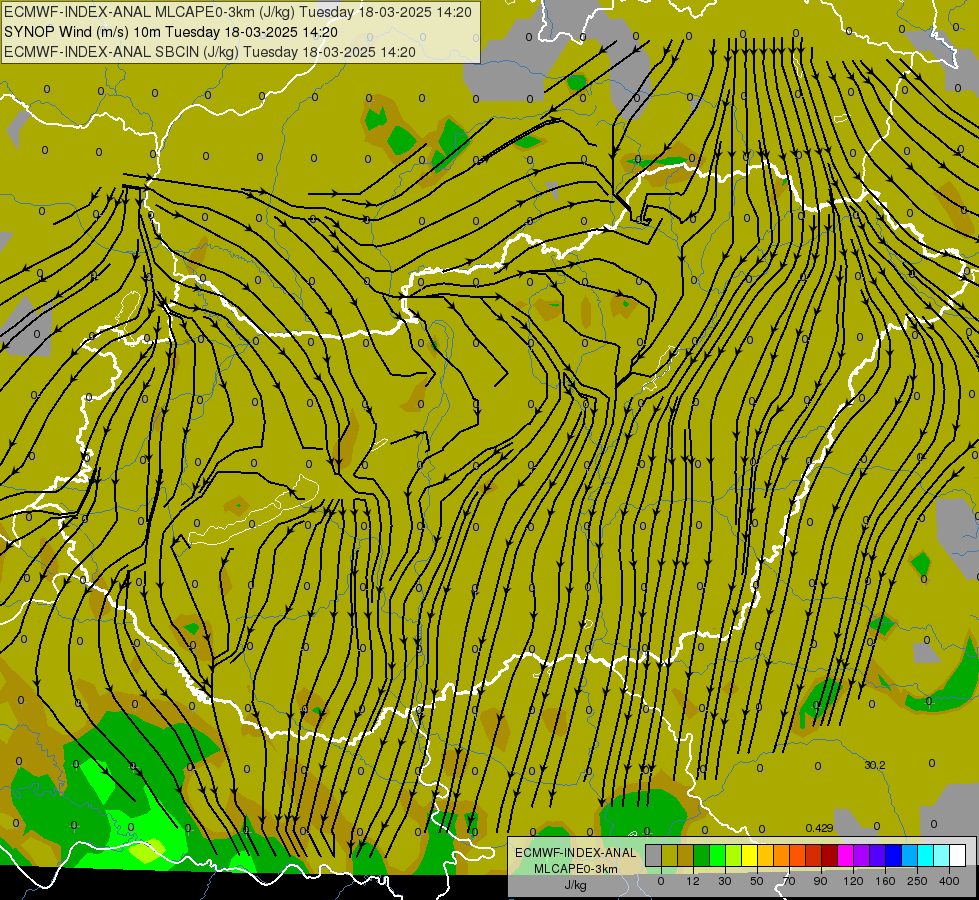Click the legend tick value 160

(x=885, y=881)
